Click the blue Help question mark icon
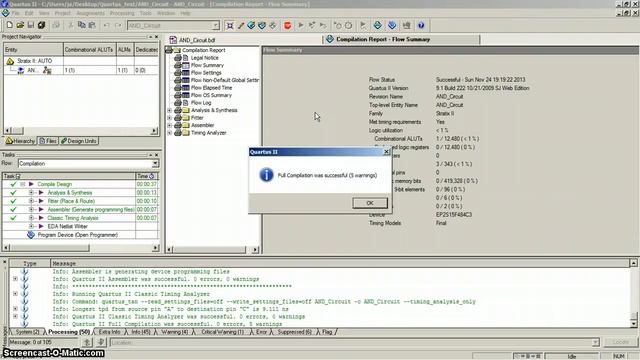Screen dimensions: 640x360 pyautogui.click(x=421, y=25)
